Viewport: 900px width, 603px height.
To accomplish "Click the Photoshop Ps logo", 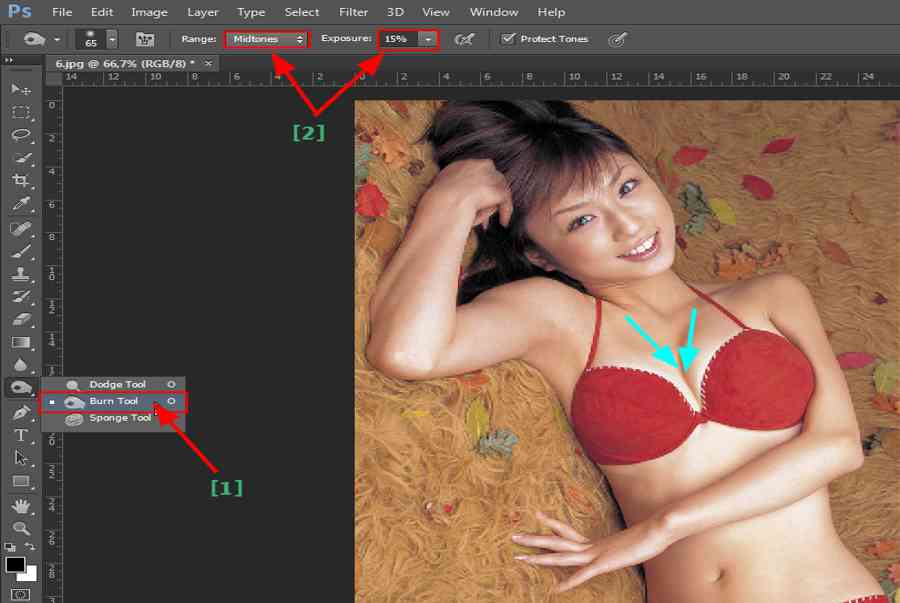I will pos(20,11).
